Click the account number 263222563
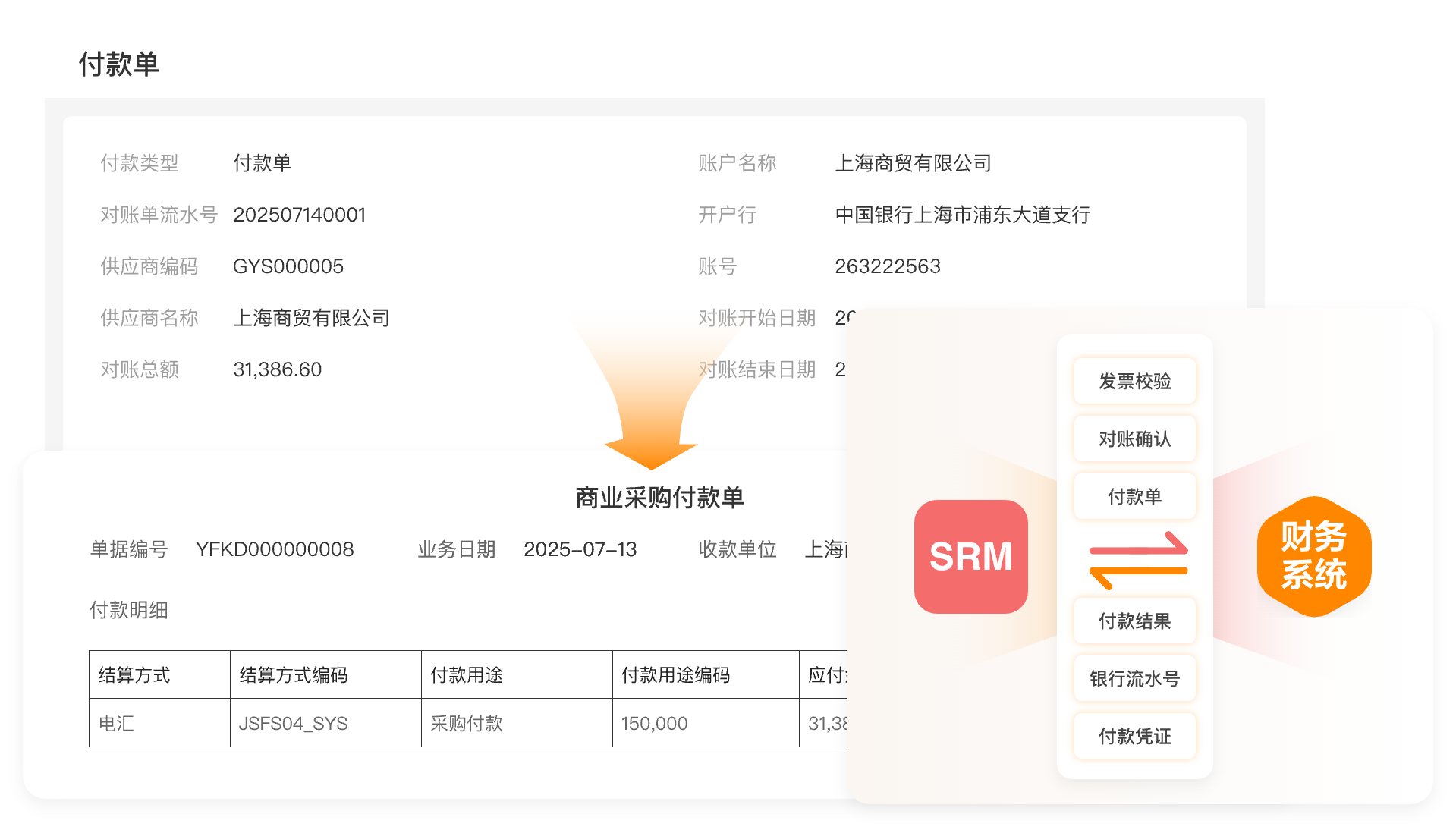This screenshot has height=833, width=1456. tap(887, 266)
